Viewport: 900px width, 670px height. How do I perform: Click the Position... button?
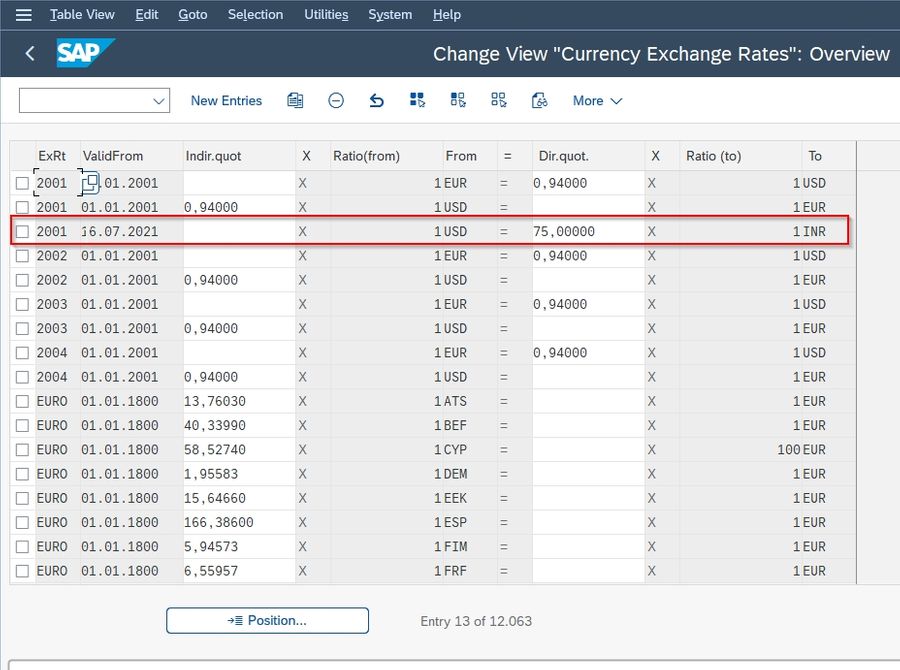(267, 621)
